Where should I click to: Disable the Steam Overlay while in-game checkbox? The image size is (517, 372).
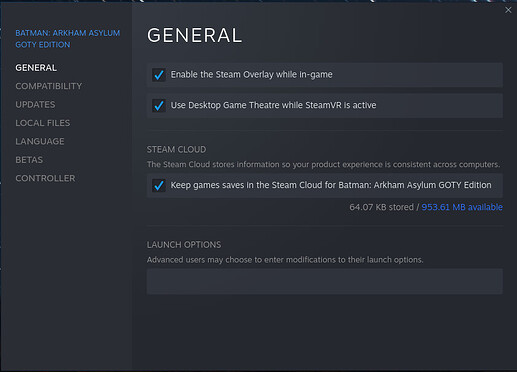tap(159, 75)
